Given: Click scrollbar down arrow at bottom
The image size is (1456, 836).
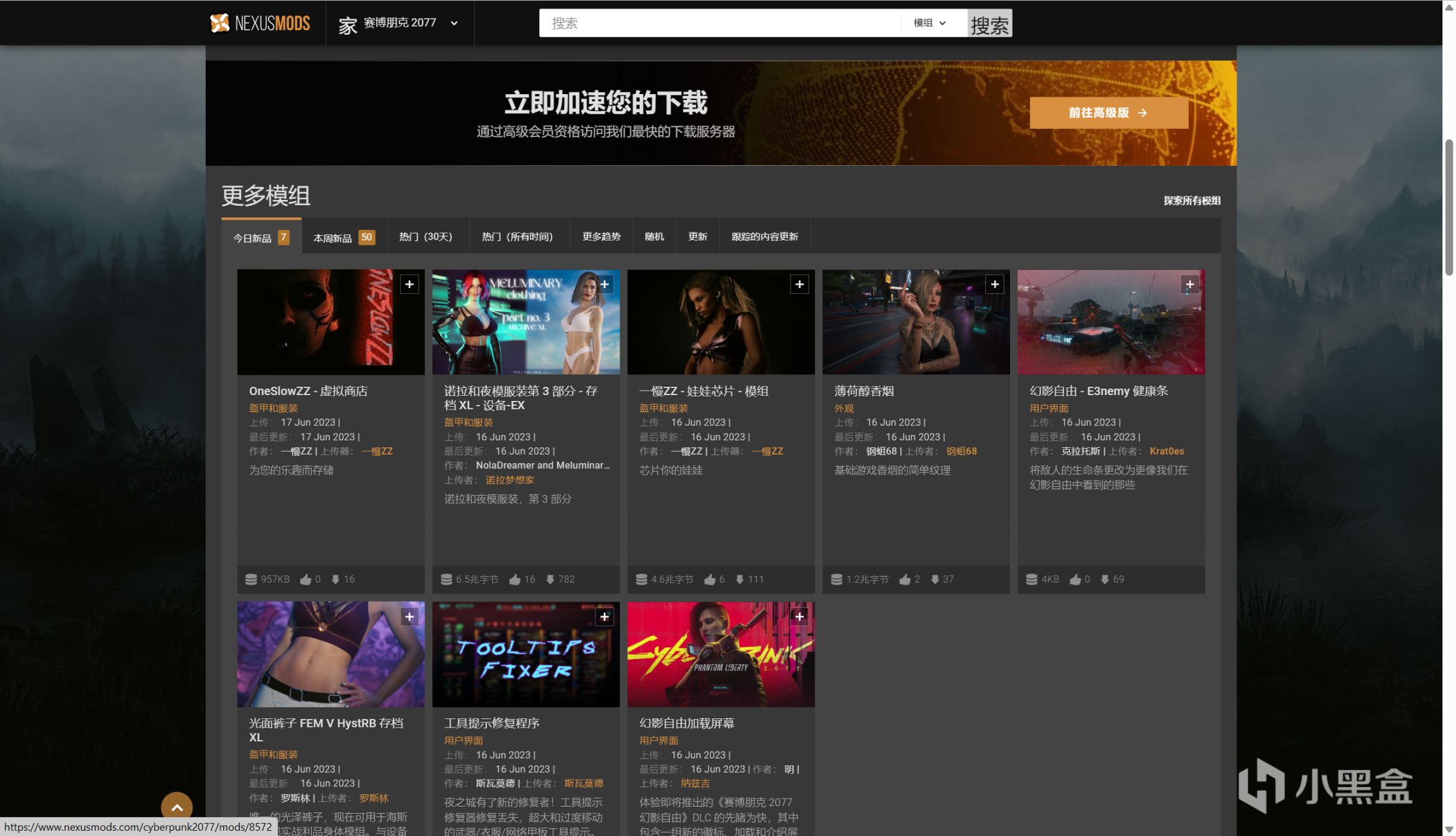Looking at the screenshot, I should point(1449,829).
